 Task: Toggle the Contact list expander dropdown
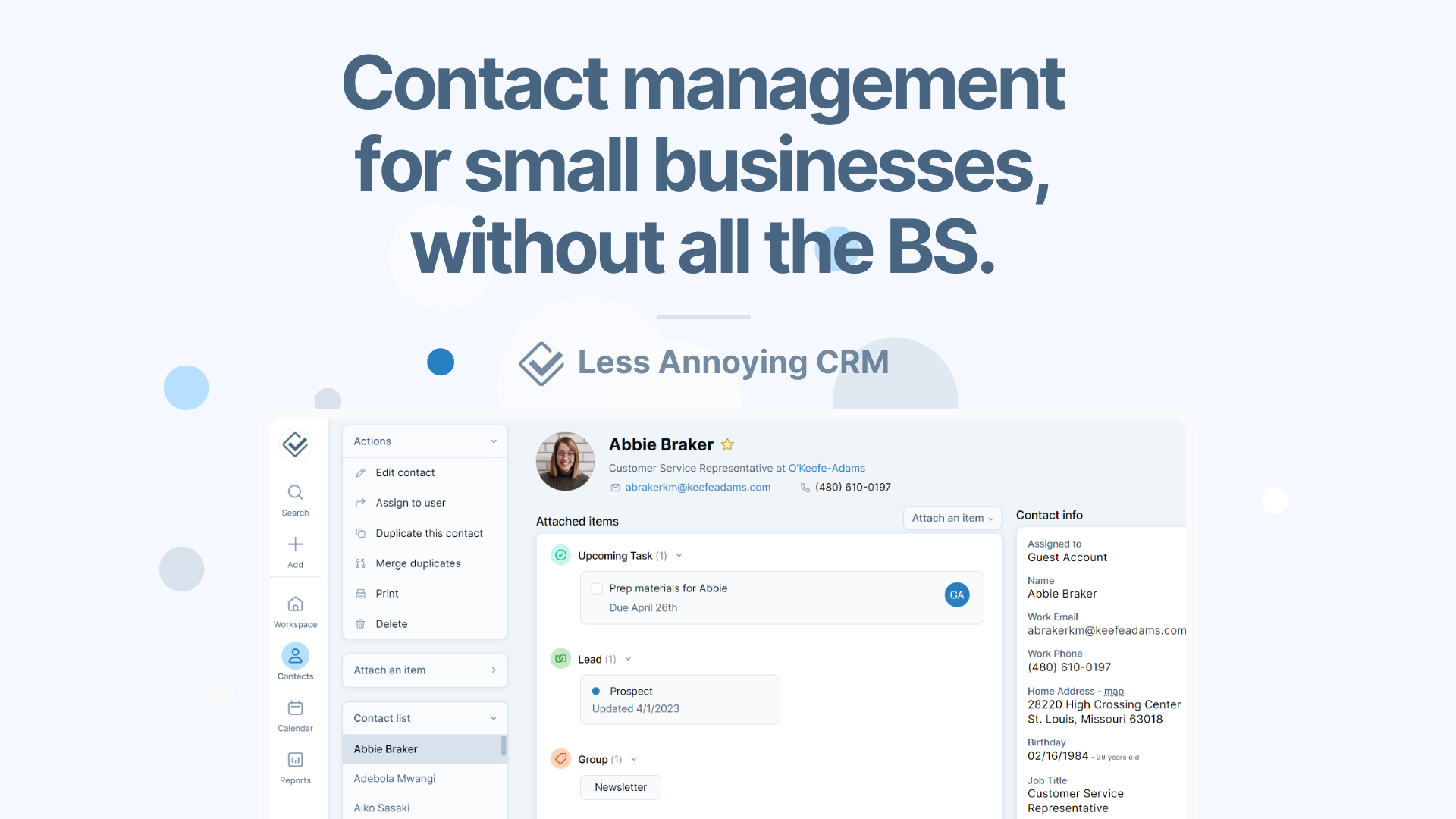tap(493, 718)
